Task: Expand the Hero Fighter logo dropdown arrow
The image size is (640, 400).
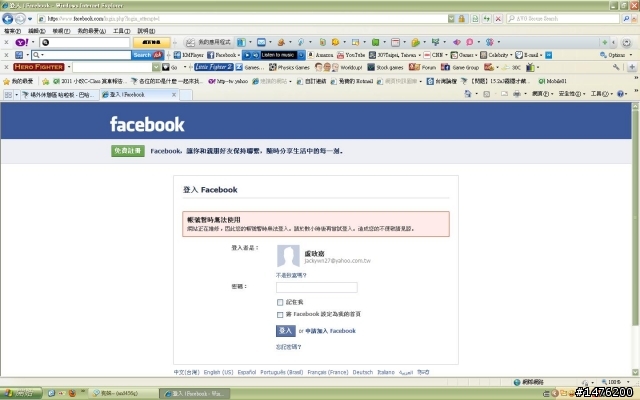Action: [x=69, y=67]
